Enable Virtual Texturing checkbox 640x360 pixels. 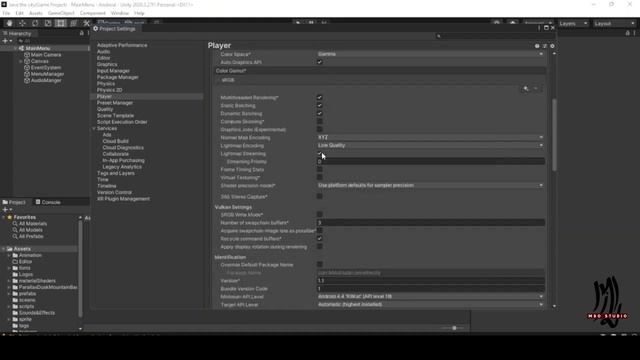pyautogui.click(x=320, y=177)
